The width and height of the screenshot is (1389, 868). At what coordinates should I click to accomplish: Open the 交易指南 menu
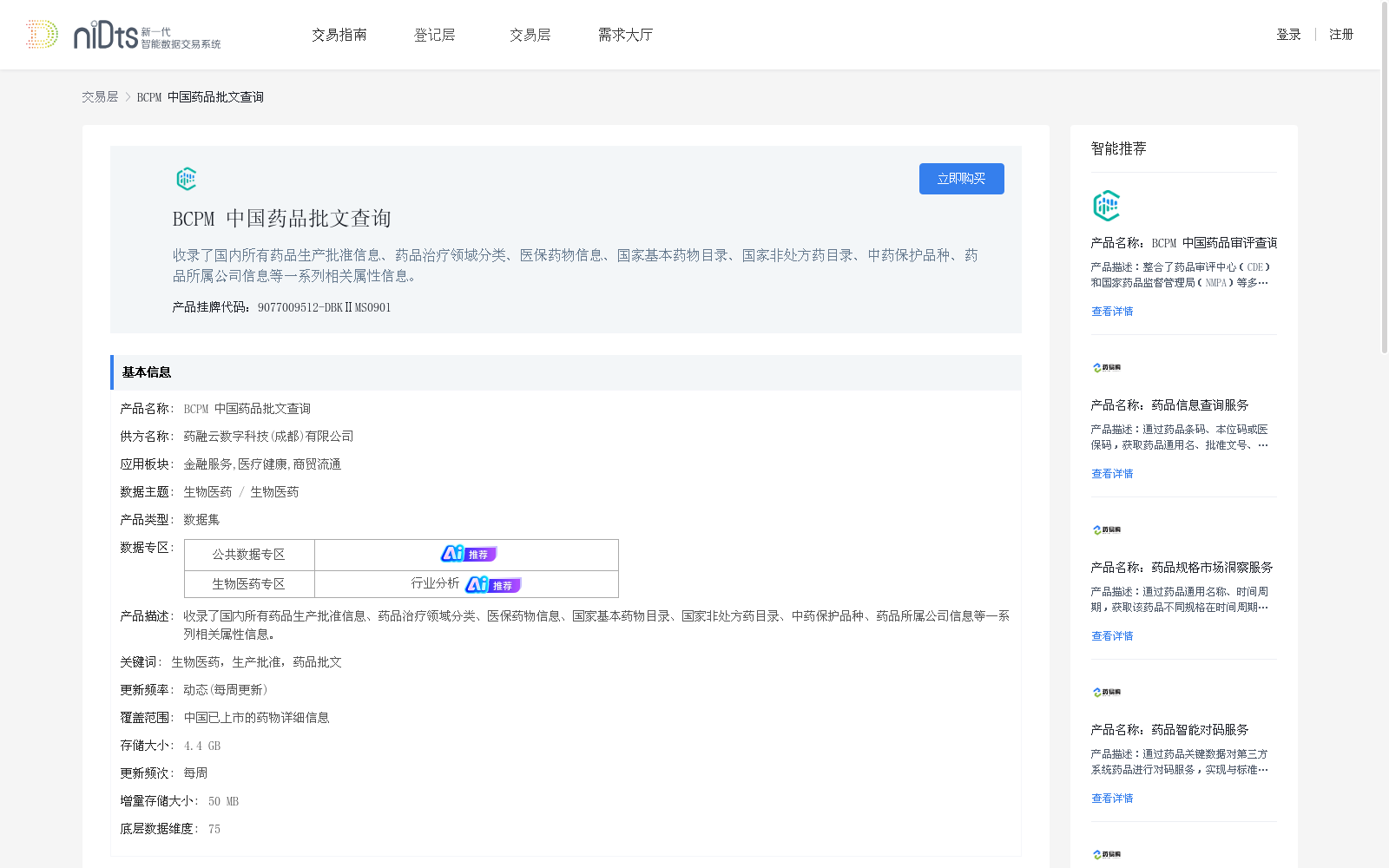tap(339, 35)
